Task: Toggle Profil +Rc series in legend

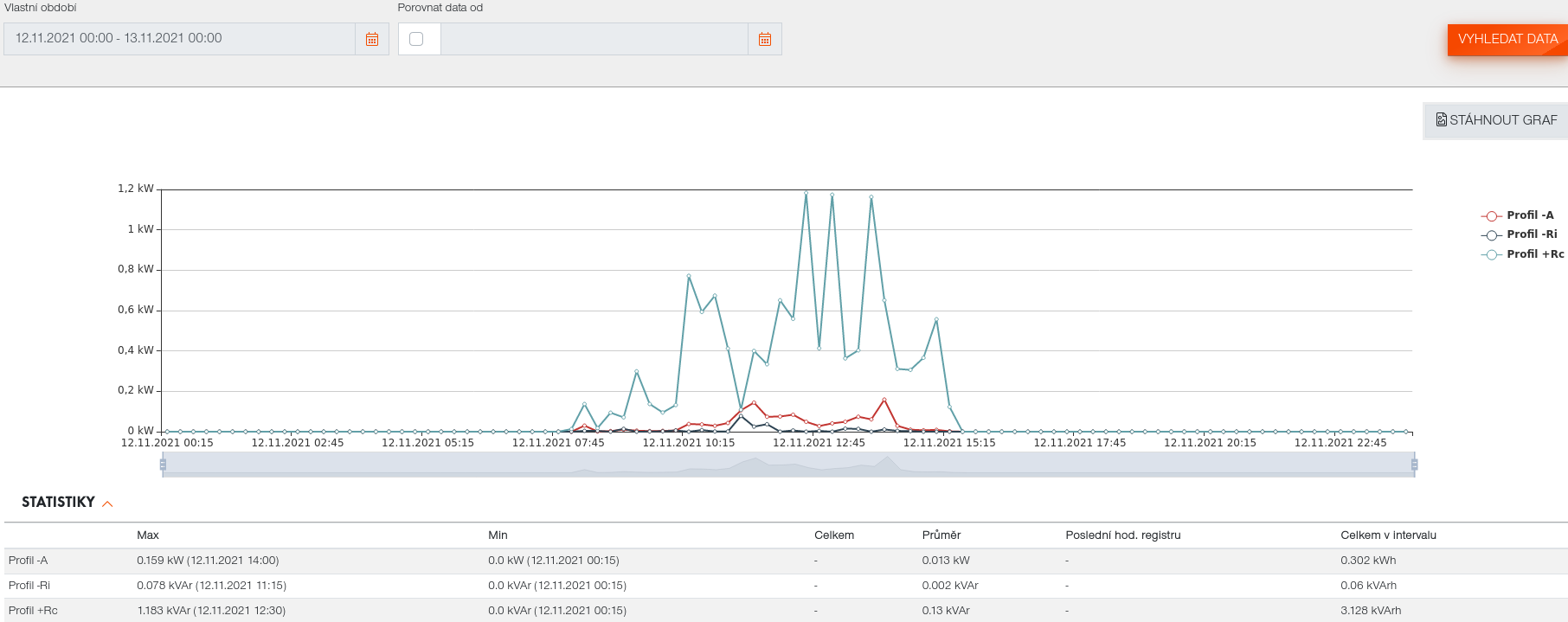Action: [x=1534, y=254]
